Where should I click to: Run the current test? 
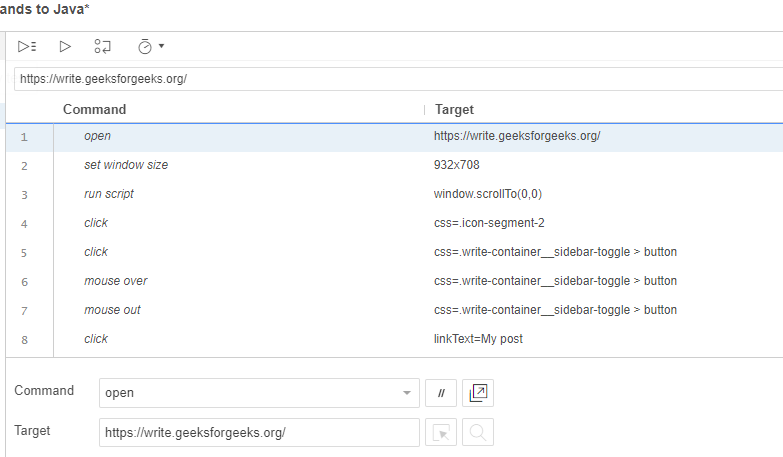[65, 46]
